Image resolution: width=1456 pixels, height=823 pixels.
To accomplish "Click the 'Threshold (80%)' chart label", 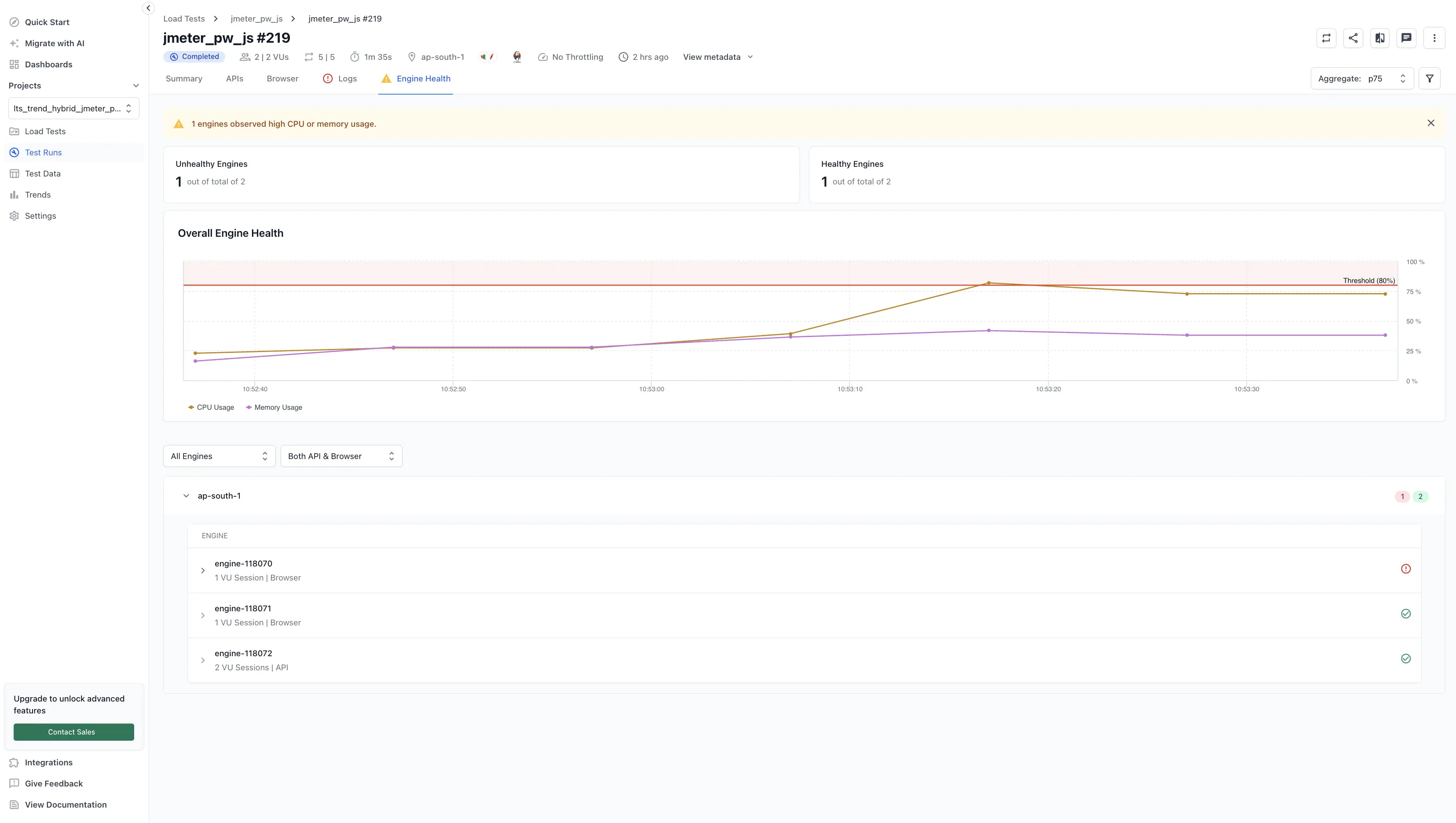I will [x=1368, y=280].
